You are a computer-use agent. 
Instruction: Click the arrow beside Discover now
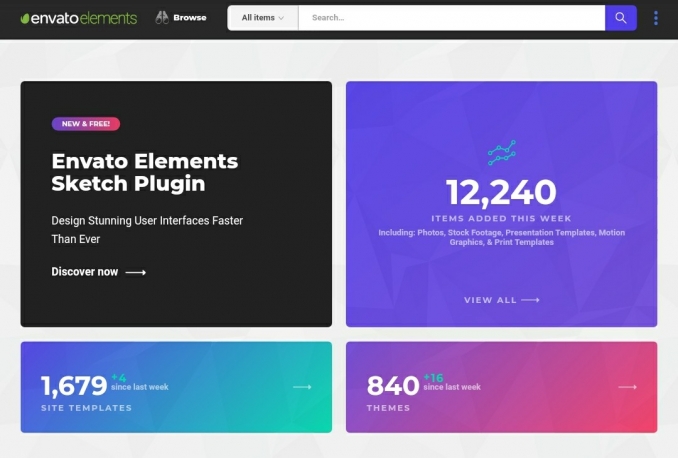[136, 272]
